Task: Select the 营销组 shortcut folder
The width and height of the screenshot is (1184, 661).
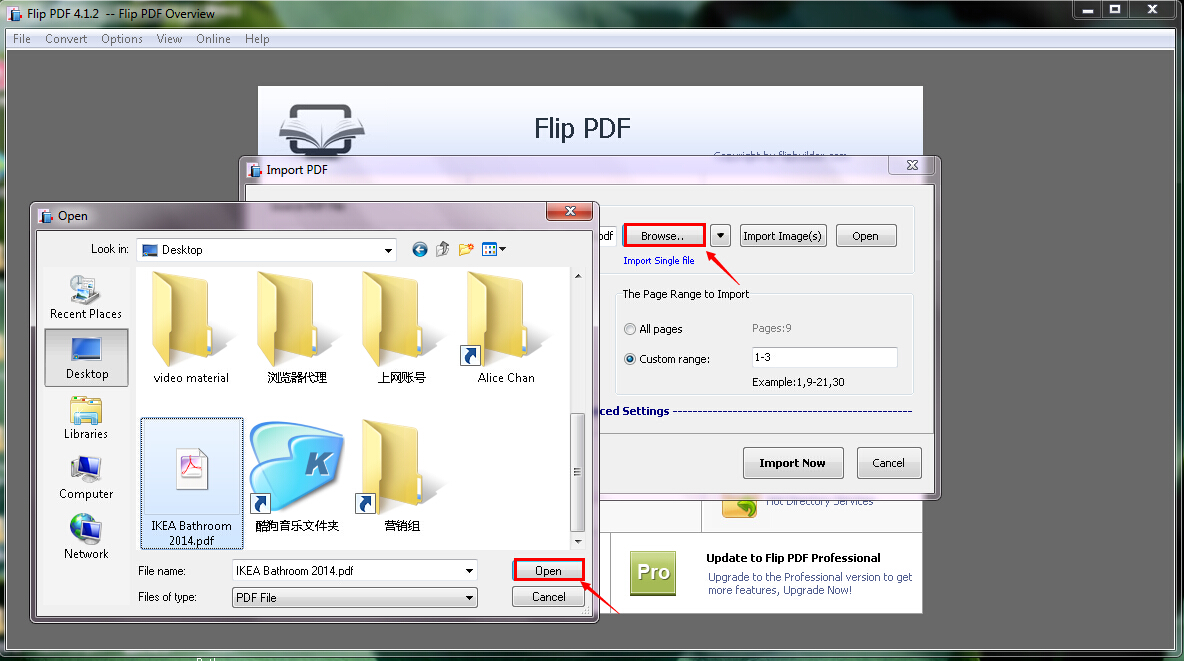Action: click(401, 477)
